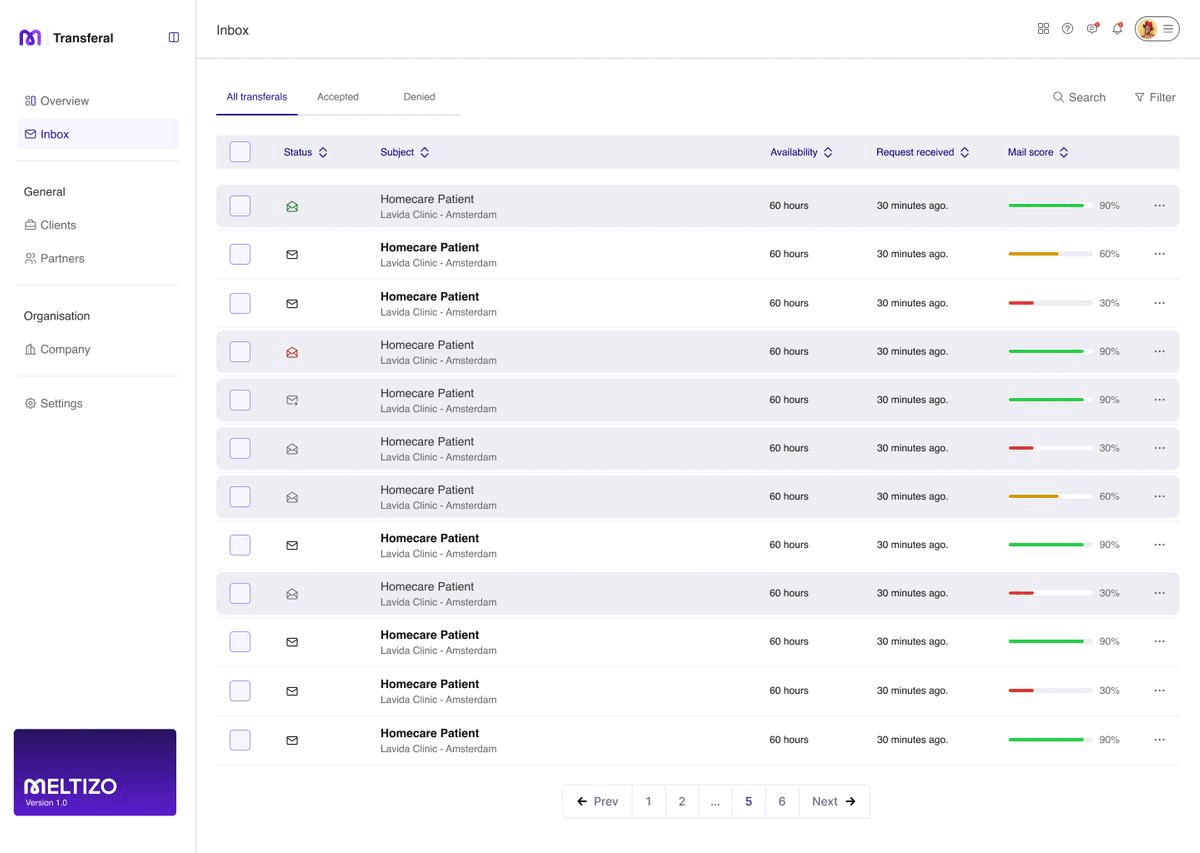This screenshot has height=853, width=1200.
Task: Collapse sidebar using panel toggle icon
Action: tap(174, 38)
